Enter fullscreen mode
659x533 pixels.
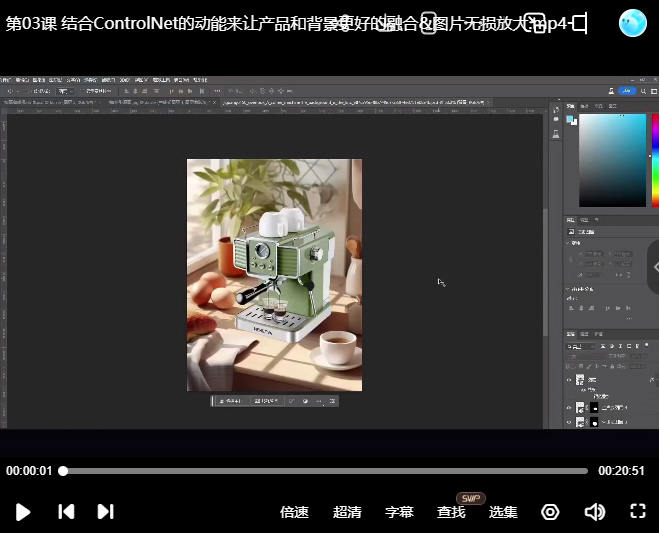click(638, 512)
